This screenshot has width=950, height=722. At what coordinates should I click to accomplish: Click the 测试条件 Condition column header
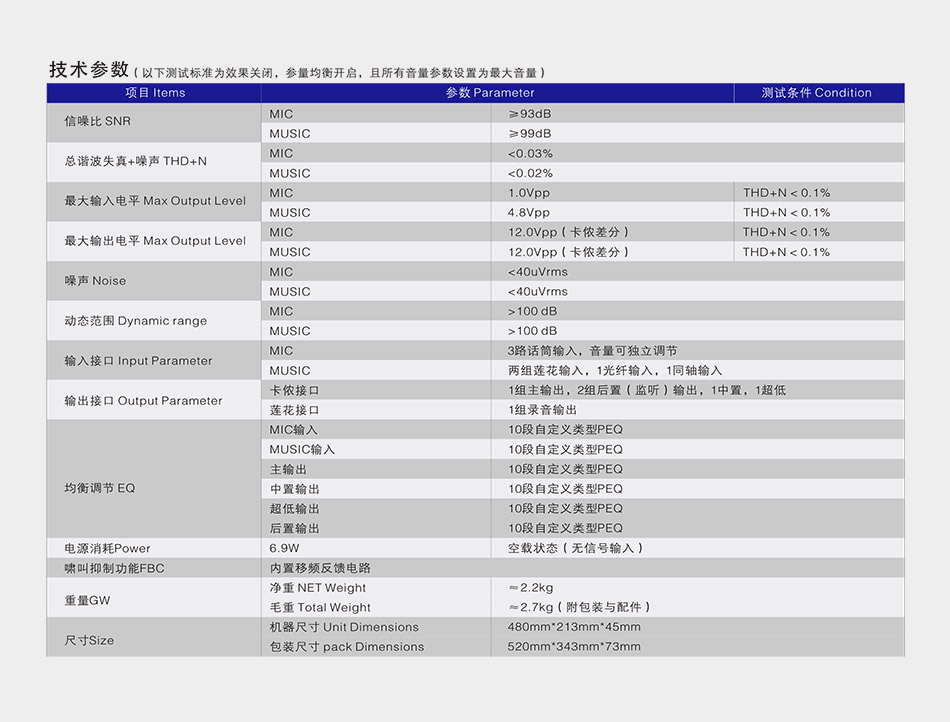tap(819, 93)
